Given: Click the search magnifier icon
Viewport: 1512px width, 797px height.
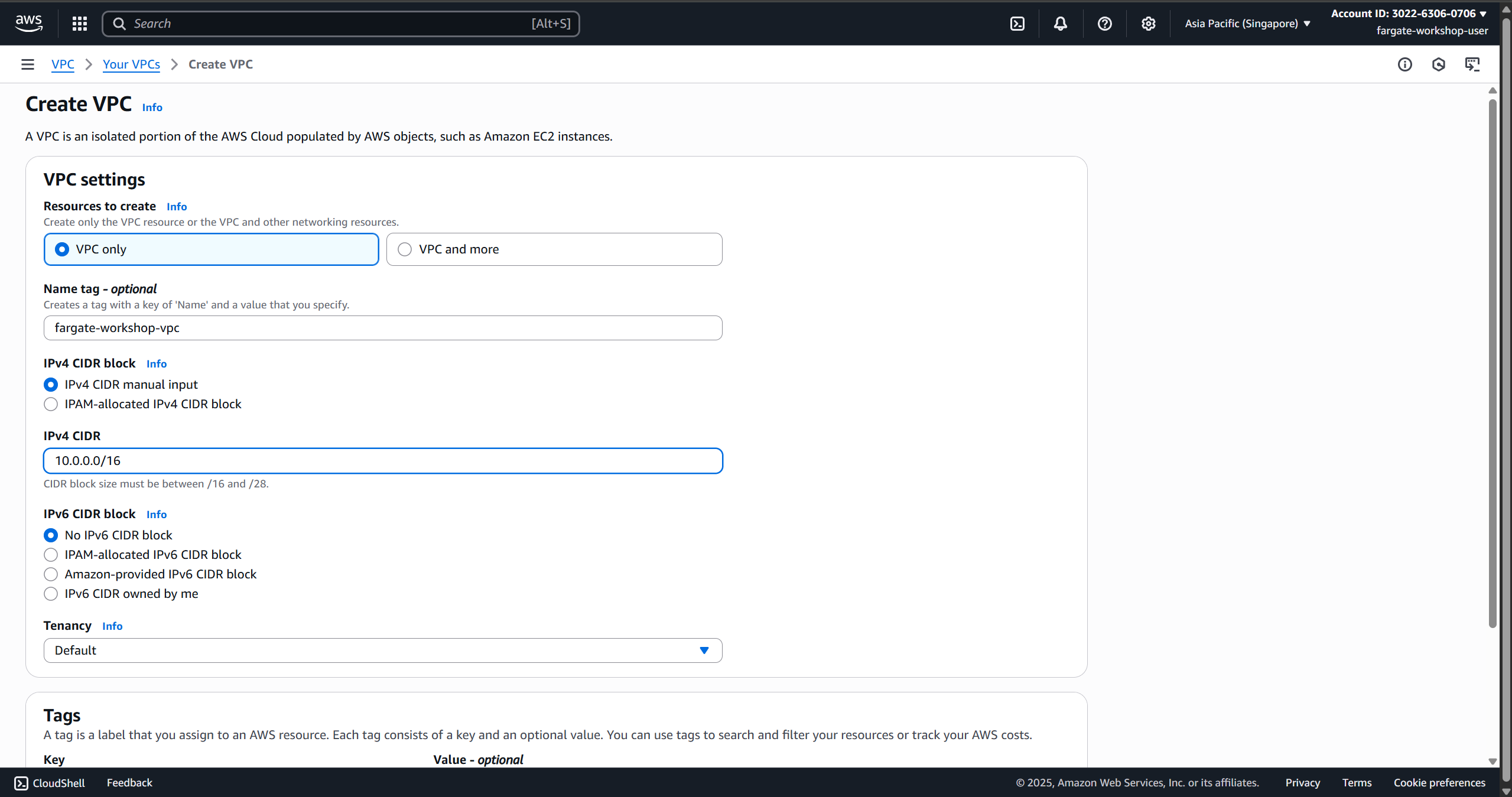Looking at the screenshot, I should [119, 24].
